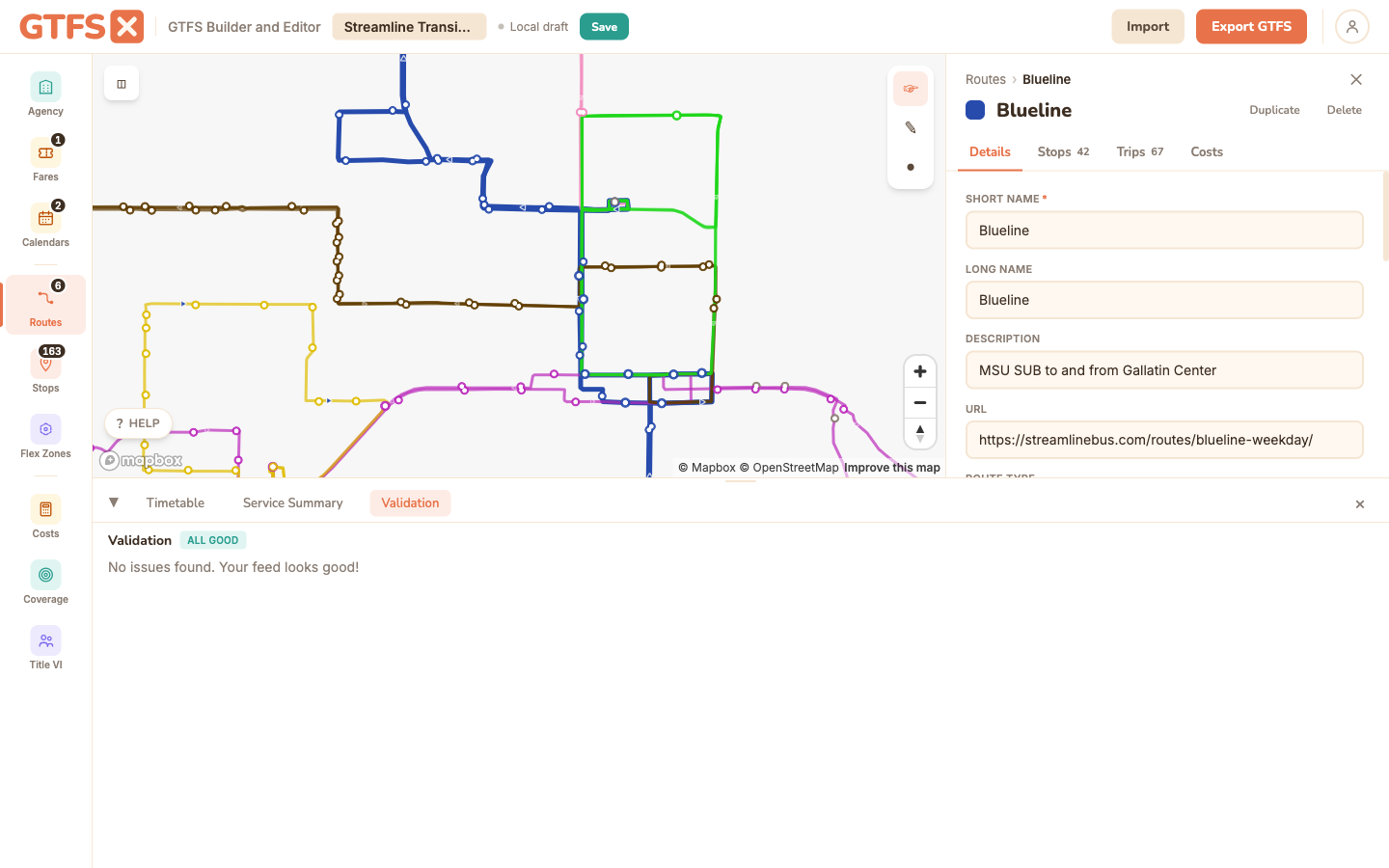Collapse the bottom panel with triangle
The width and height of the screenshot is (1389, 868).
[x=114, y=502]
